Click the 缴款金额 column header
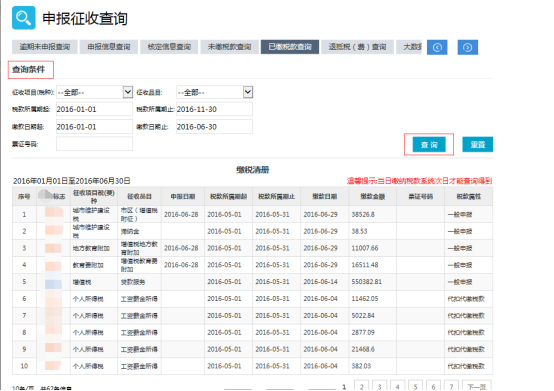Screen dimensions: 554x391 (372, 196)
